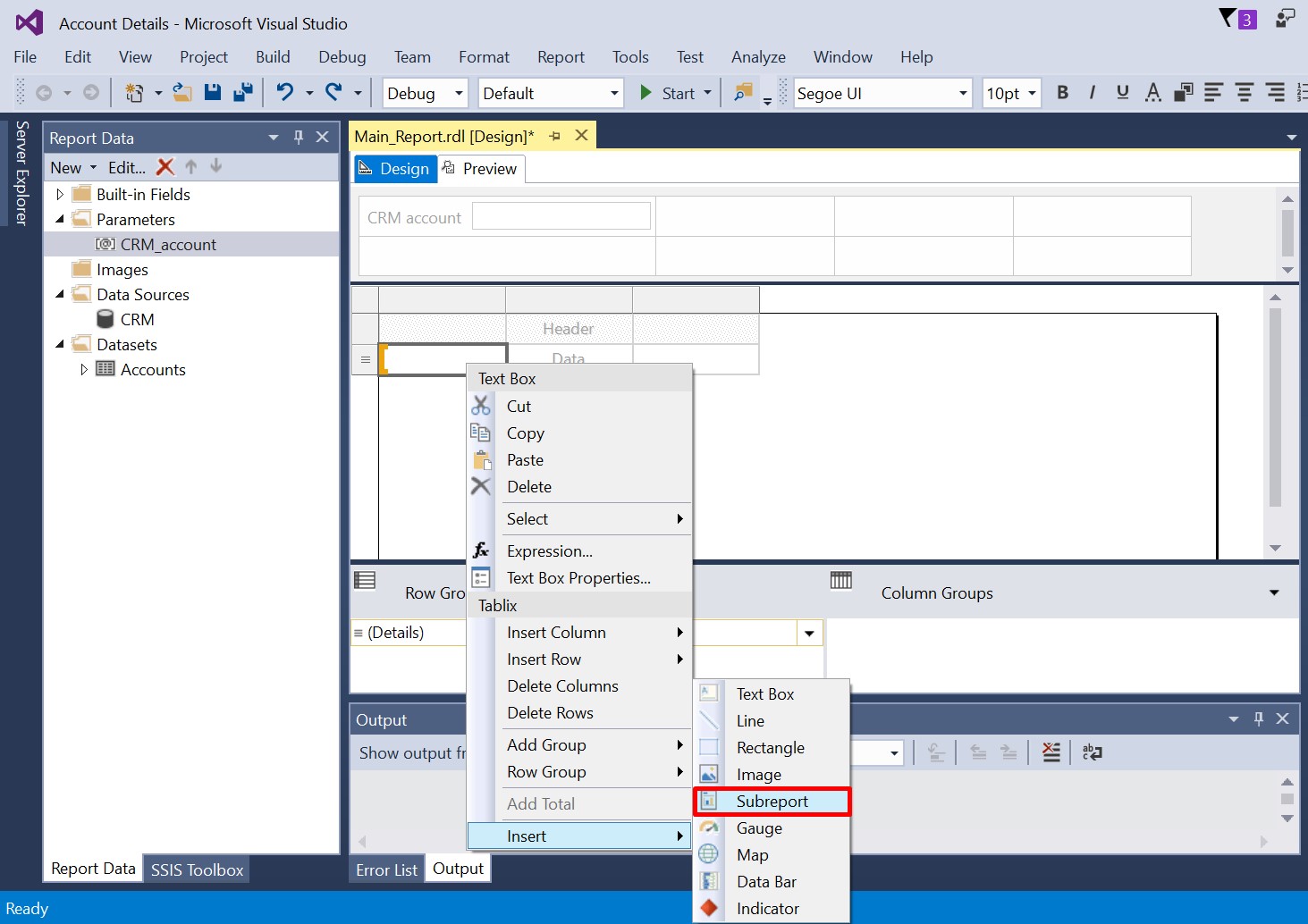Select Text Box Properties... menu item

pyautogui.click(x=578, y=578)
